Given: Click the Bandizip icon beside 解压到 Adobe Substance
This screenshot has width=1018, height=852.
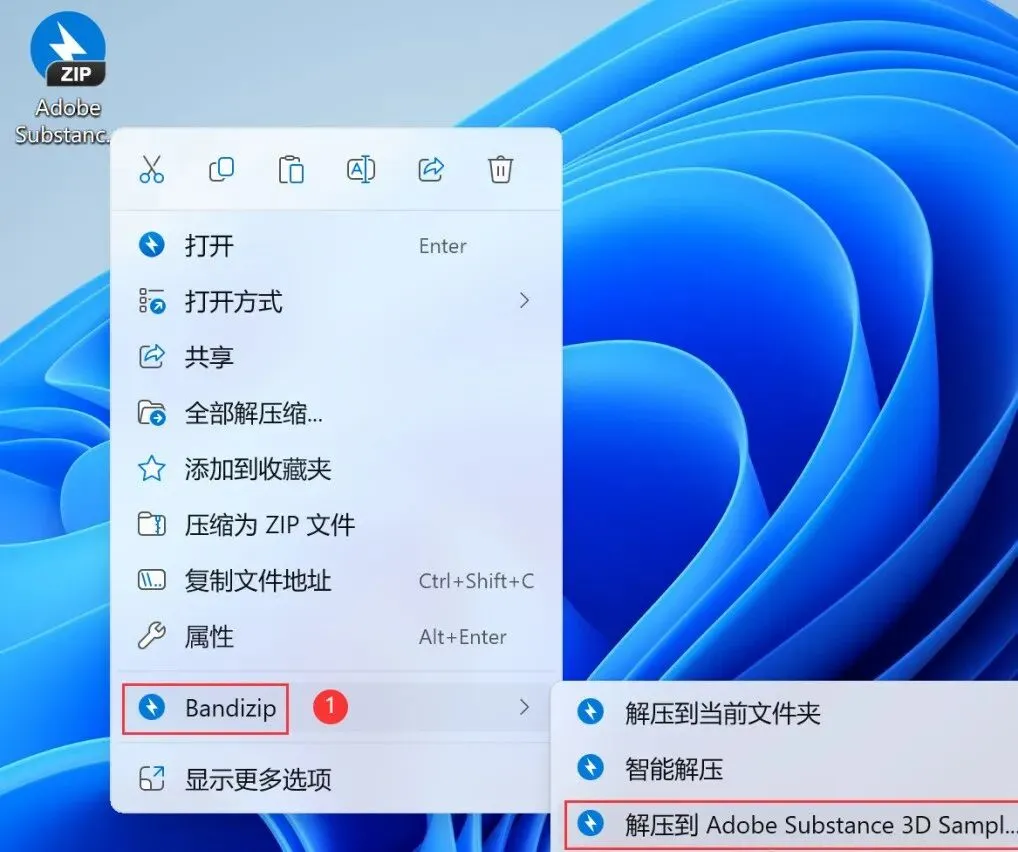Looking at the screenshot, I should click(590, 823).
